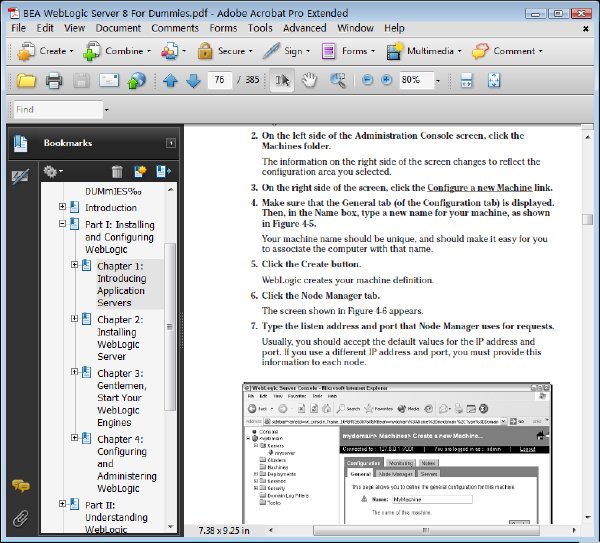This screenshot has width=600, height=543.
Task: Click the Forms toolbar icon
Action: point(328,51)
